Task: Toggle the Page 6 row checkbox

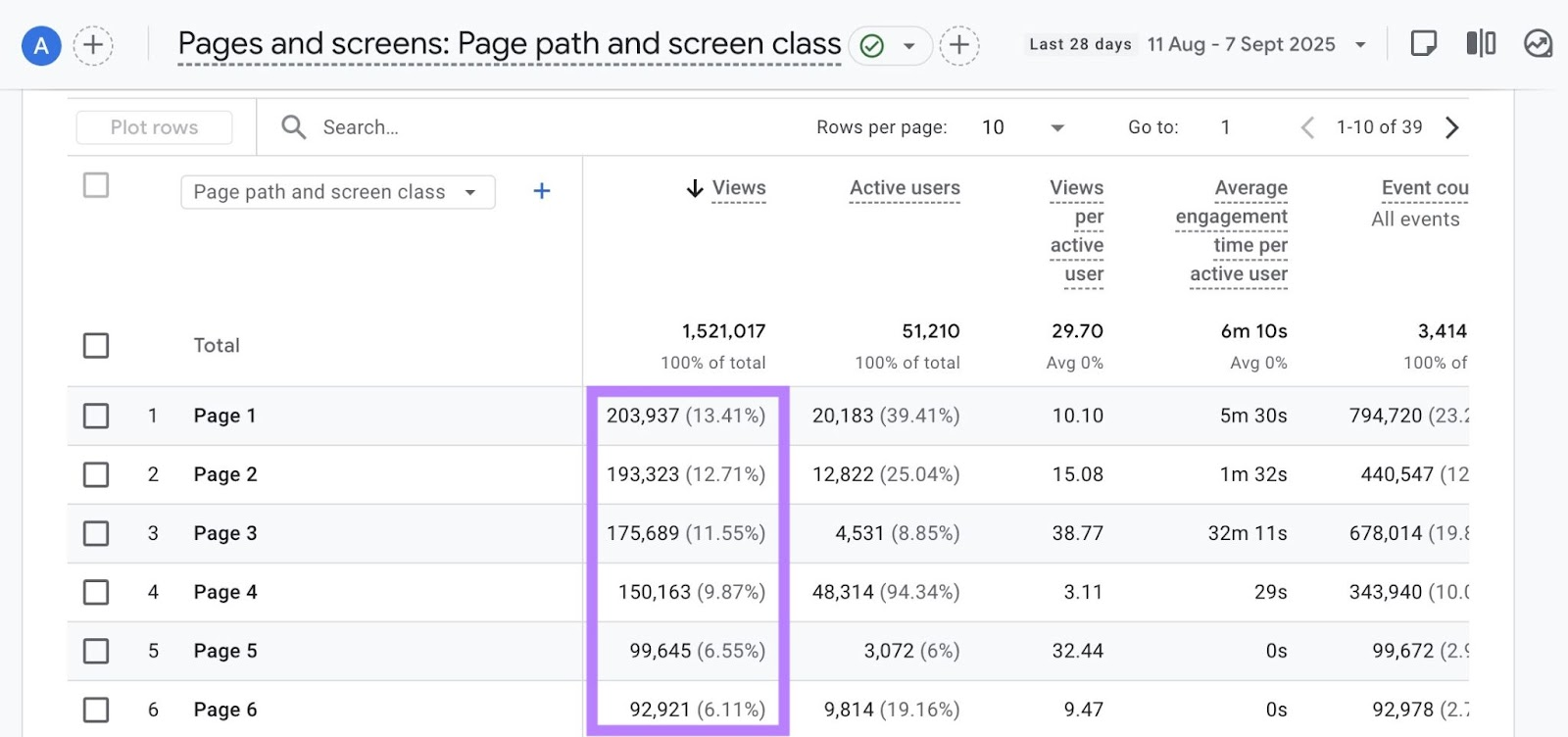Action: [96, 710]
